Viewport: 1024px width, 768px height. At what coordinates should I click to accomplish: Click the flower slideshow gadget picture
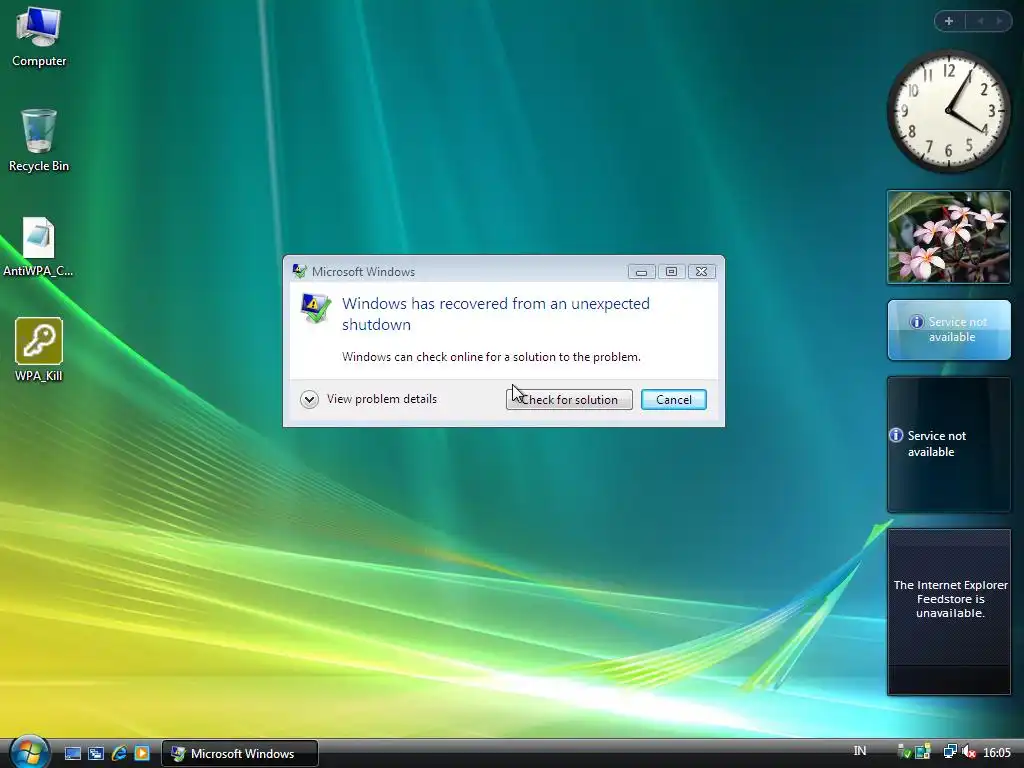click(948, 237)
